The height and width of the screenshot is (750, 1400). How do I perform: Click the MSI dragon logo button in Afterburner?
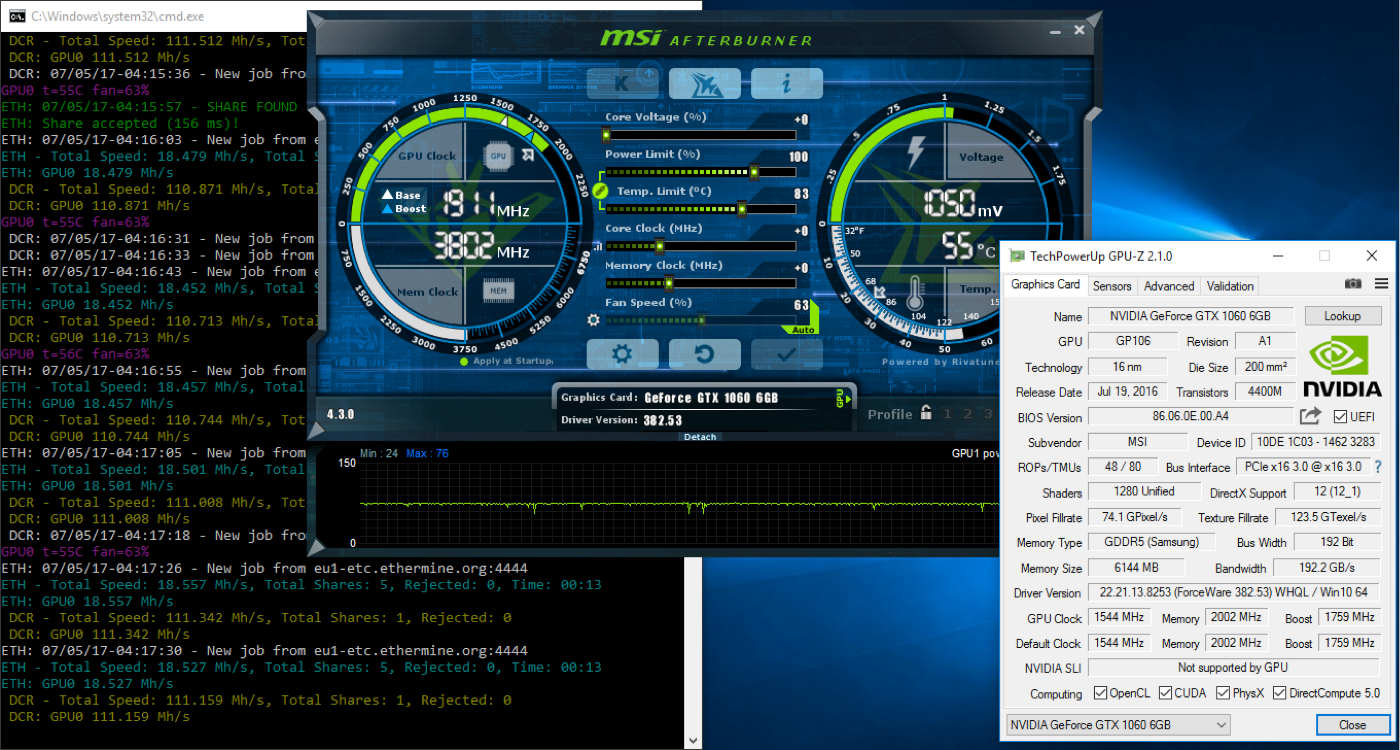[x=705, y=83]
